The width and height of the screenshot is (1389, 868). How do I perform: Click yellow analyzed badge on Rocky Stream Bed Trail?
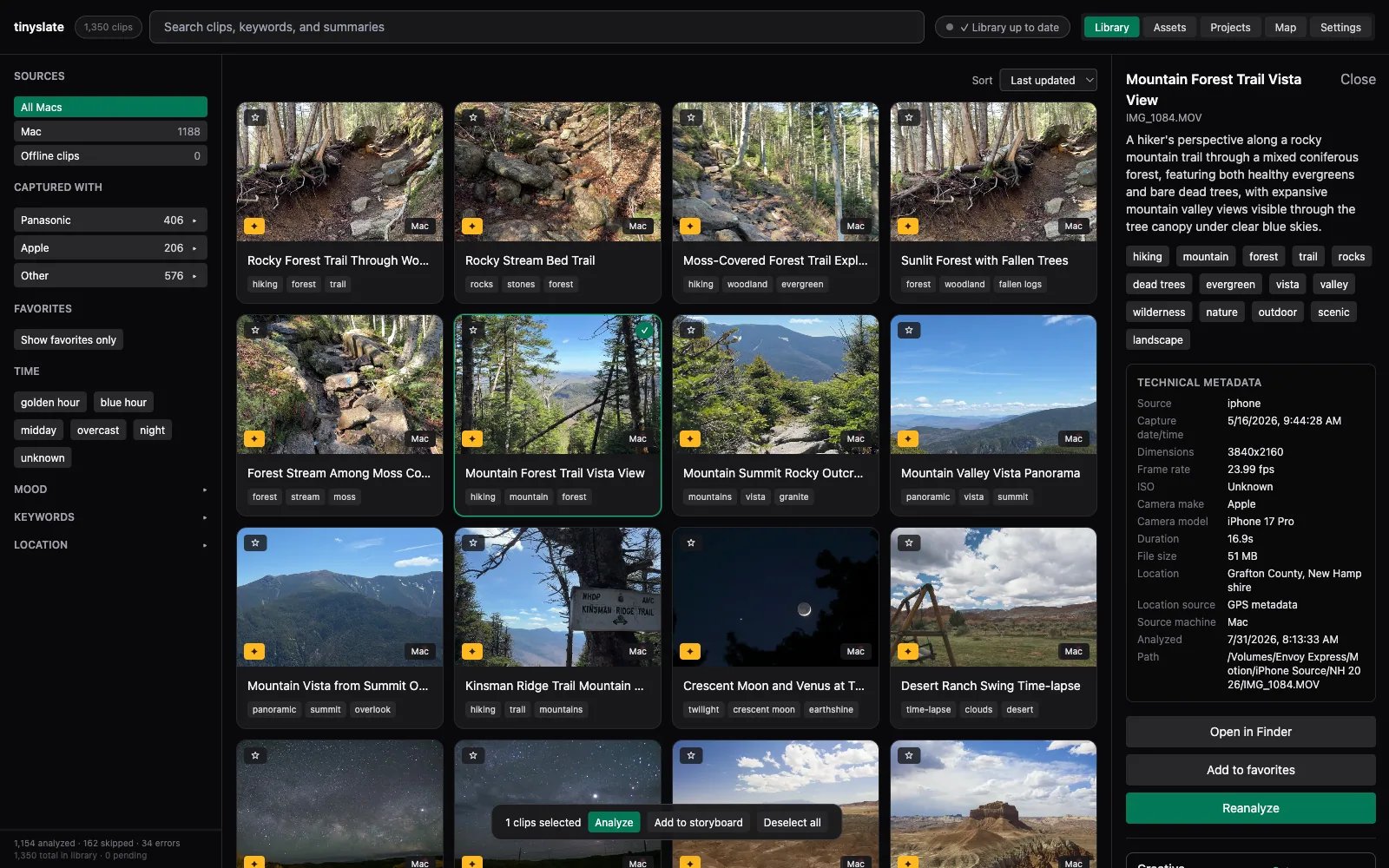472,226
